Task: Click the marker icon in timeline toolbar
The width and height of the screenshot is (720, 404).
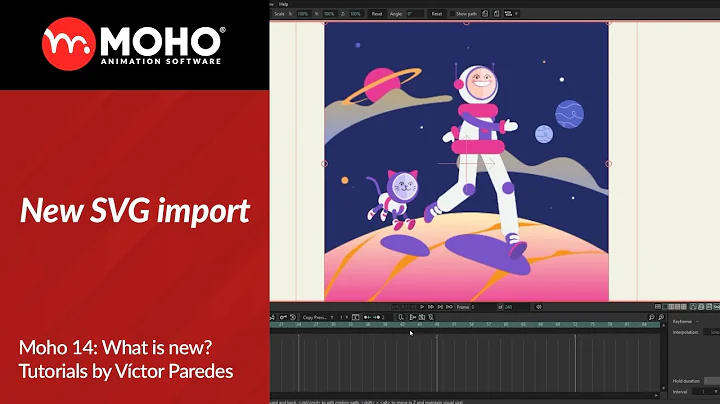Action: point(401,317)
